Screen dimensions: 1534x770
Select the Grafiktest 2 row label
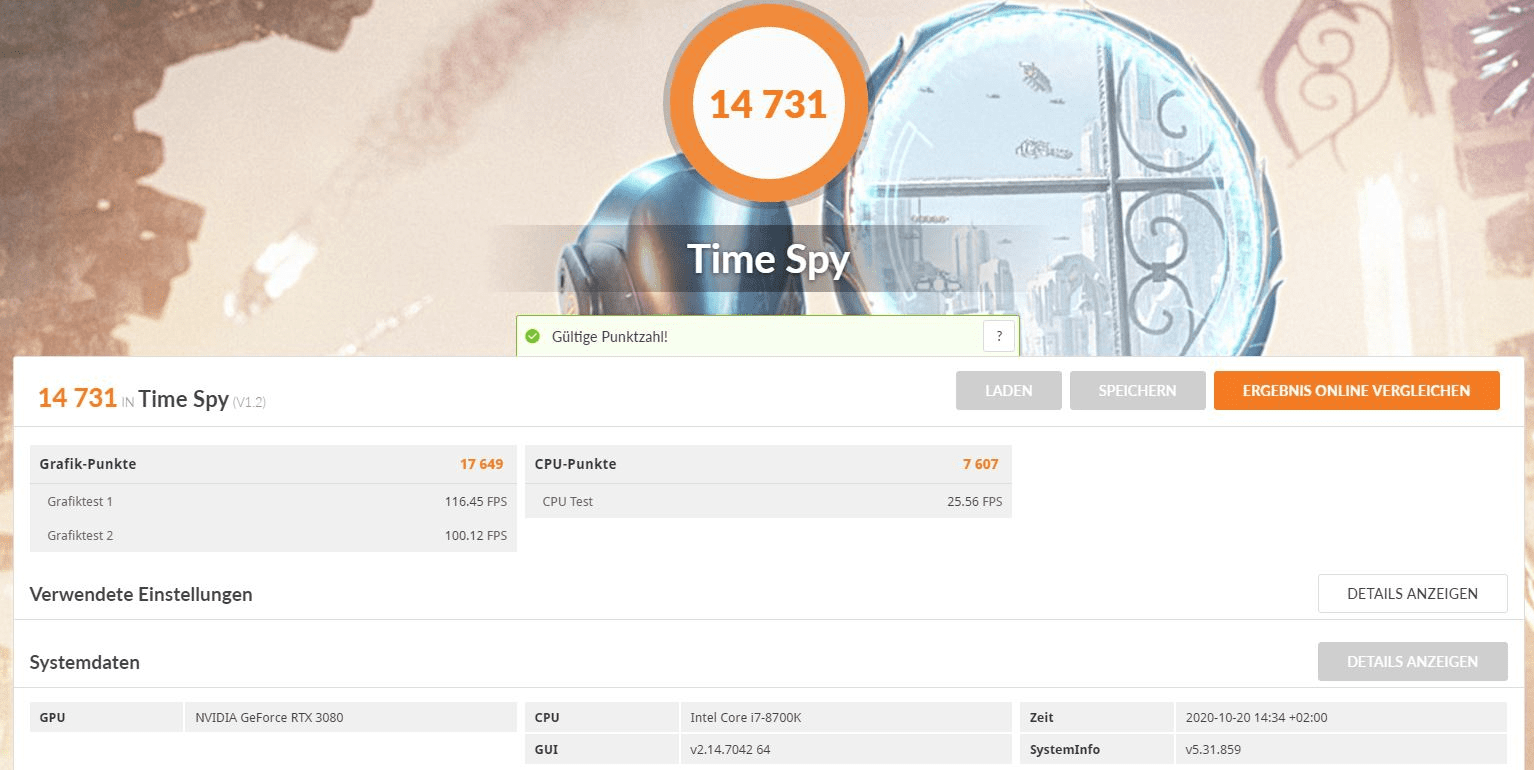(80, 535)
